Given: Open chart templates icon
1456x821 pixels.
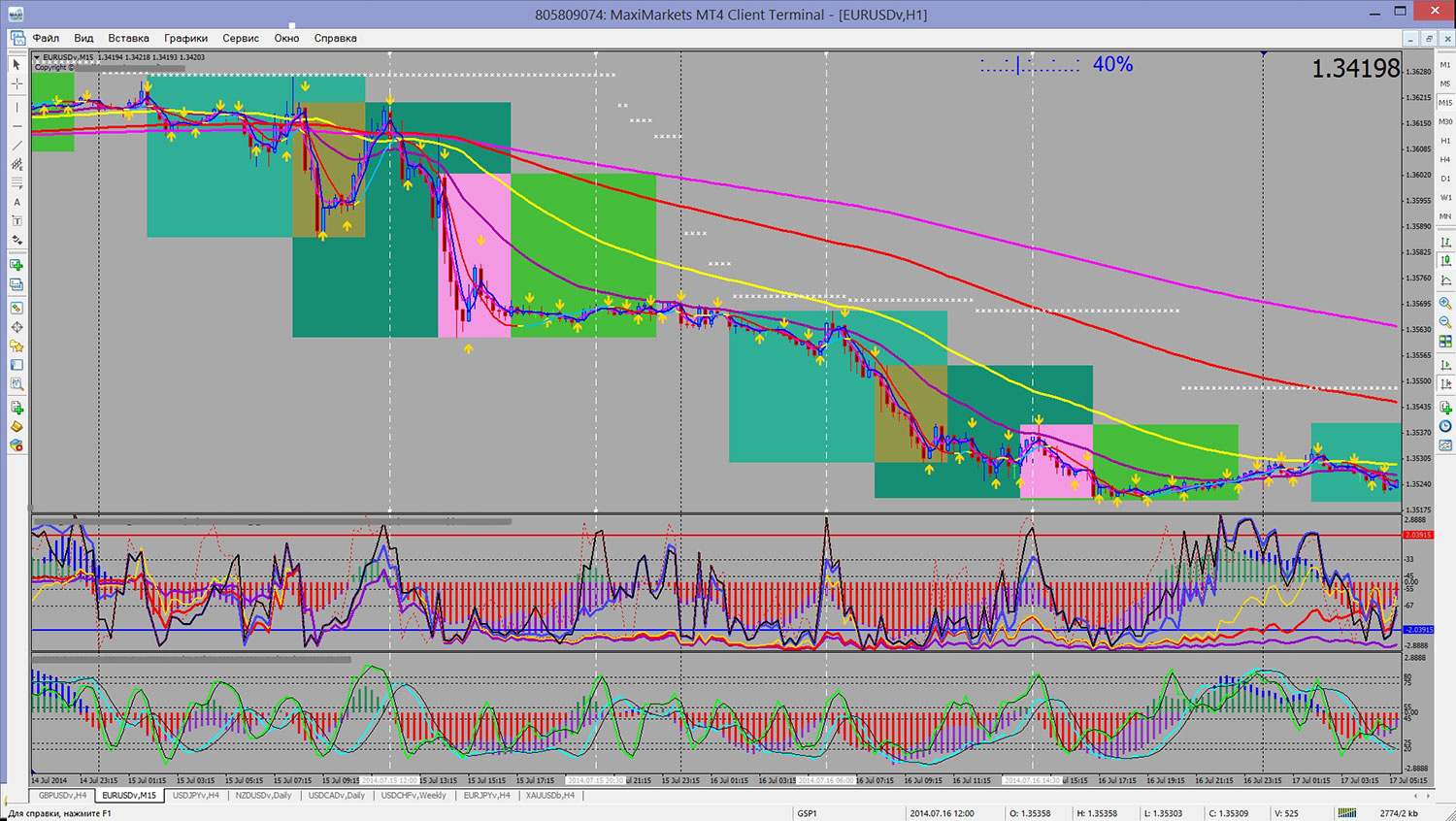Looking at the screenshot, I should coord(1445,445).
